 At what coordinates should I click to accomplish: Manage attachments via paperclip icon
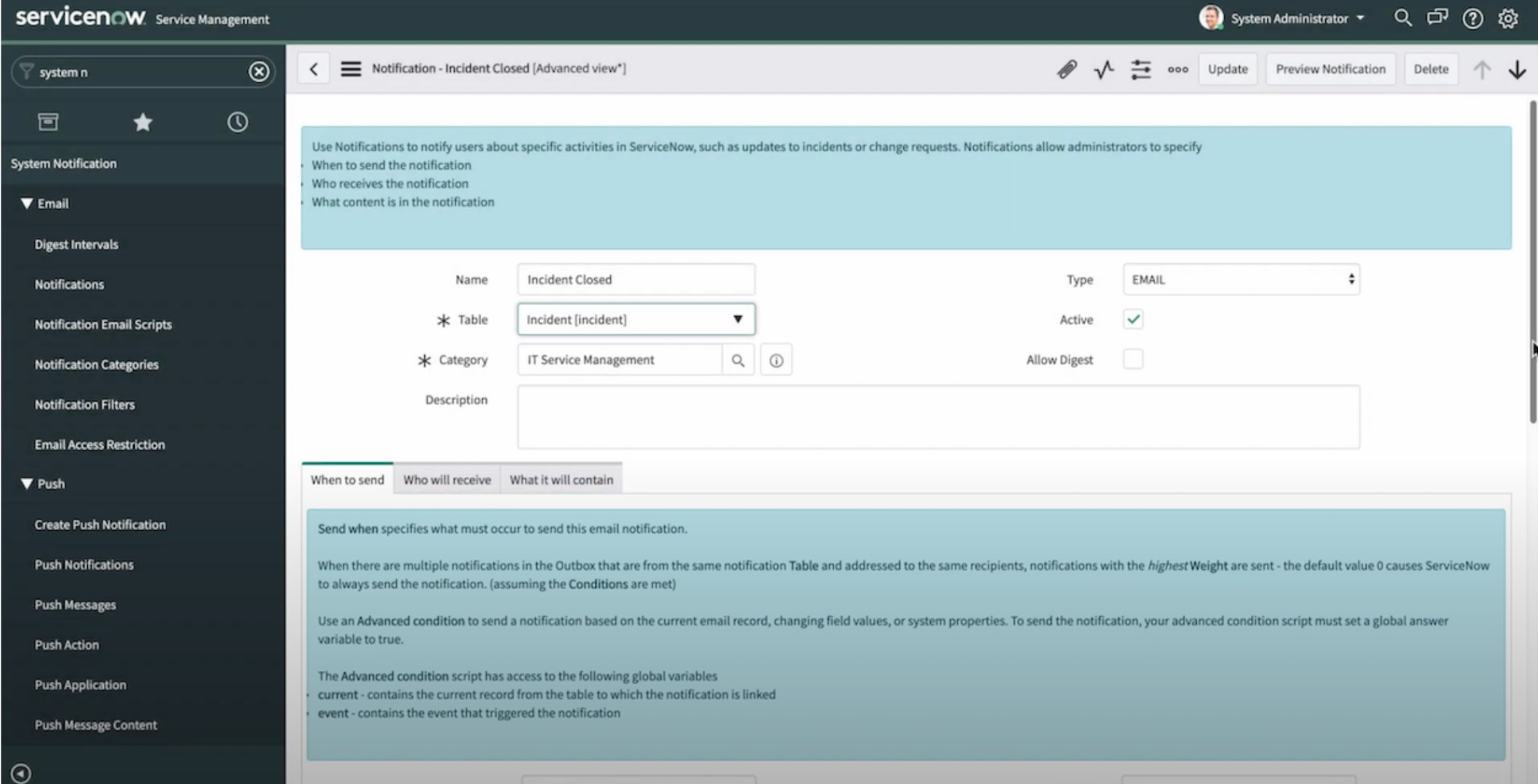pyautogui.click(x=1066, y=69)
